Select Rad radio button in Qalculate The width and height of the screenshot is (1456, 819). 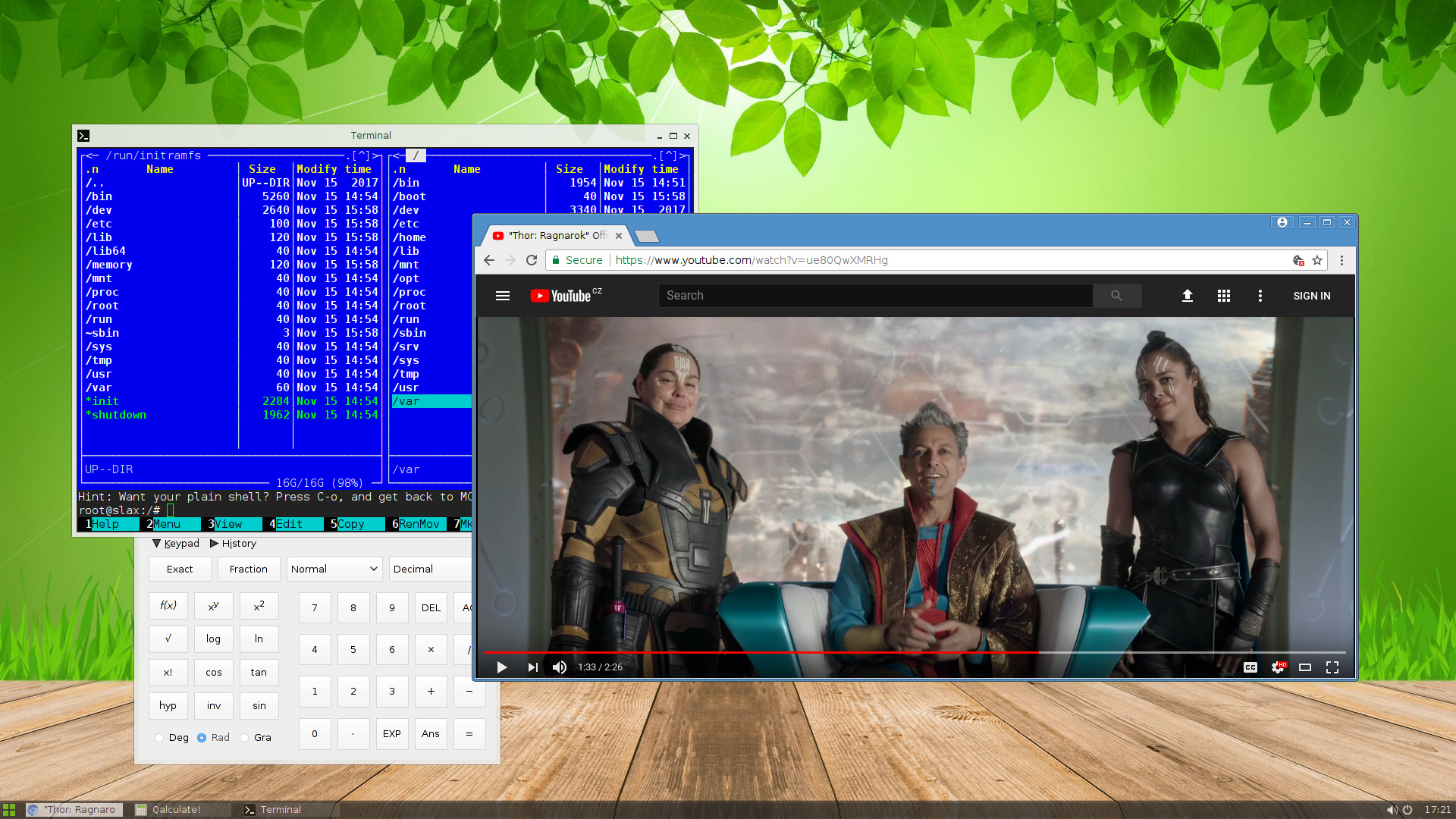[201, 737]
